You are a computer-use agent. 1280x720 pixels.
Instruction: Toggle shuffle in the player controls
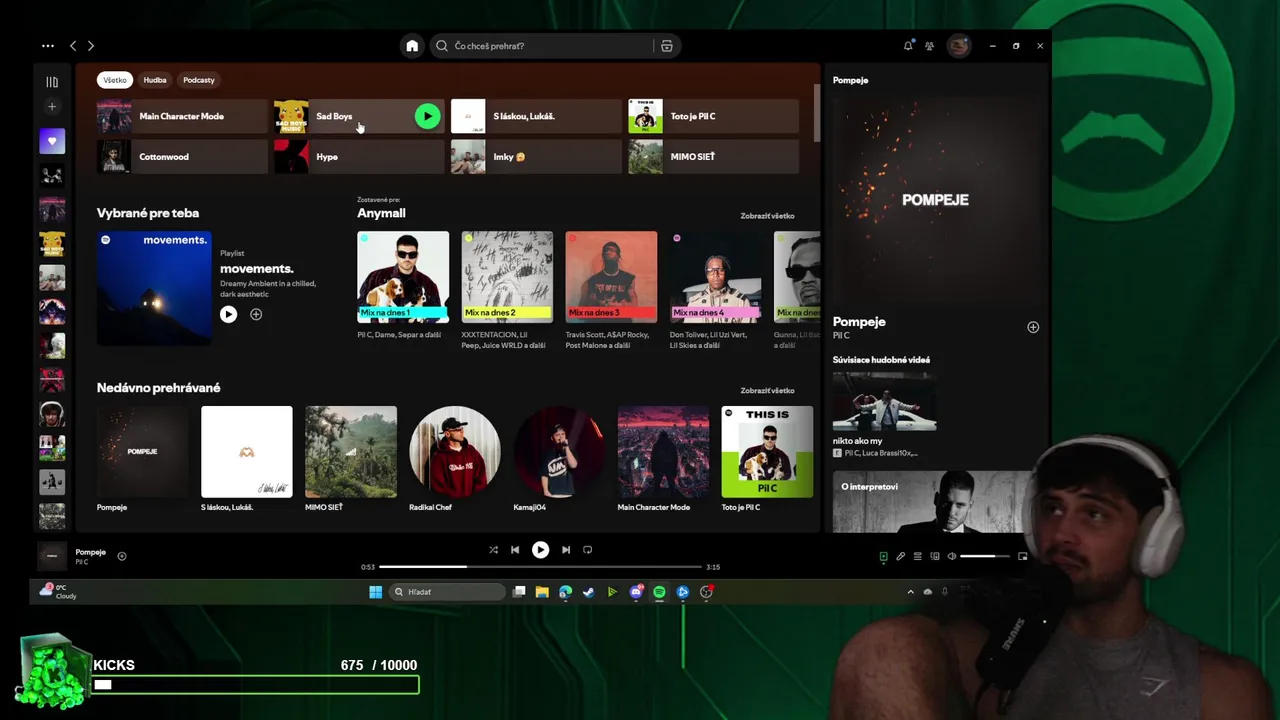[493, 550]
